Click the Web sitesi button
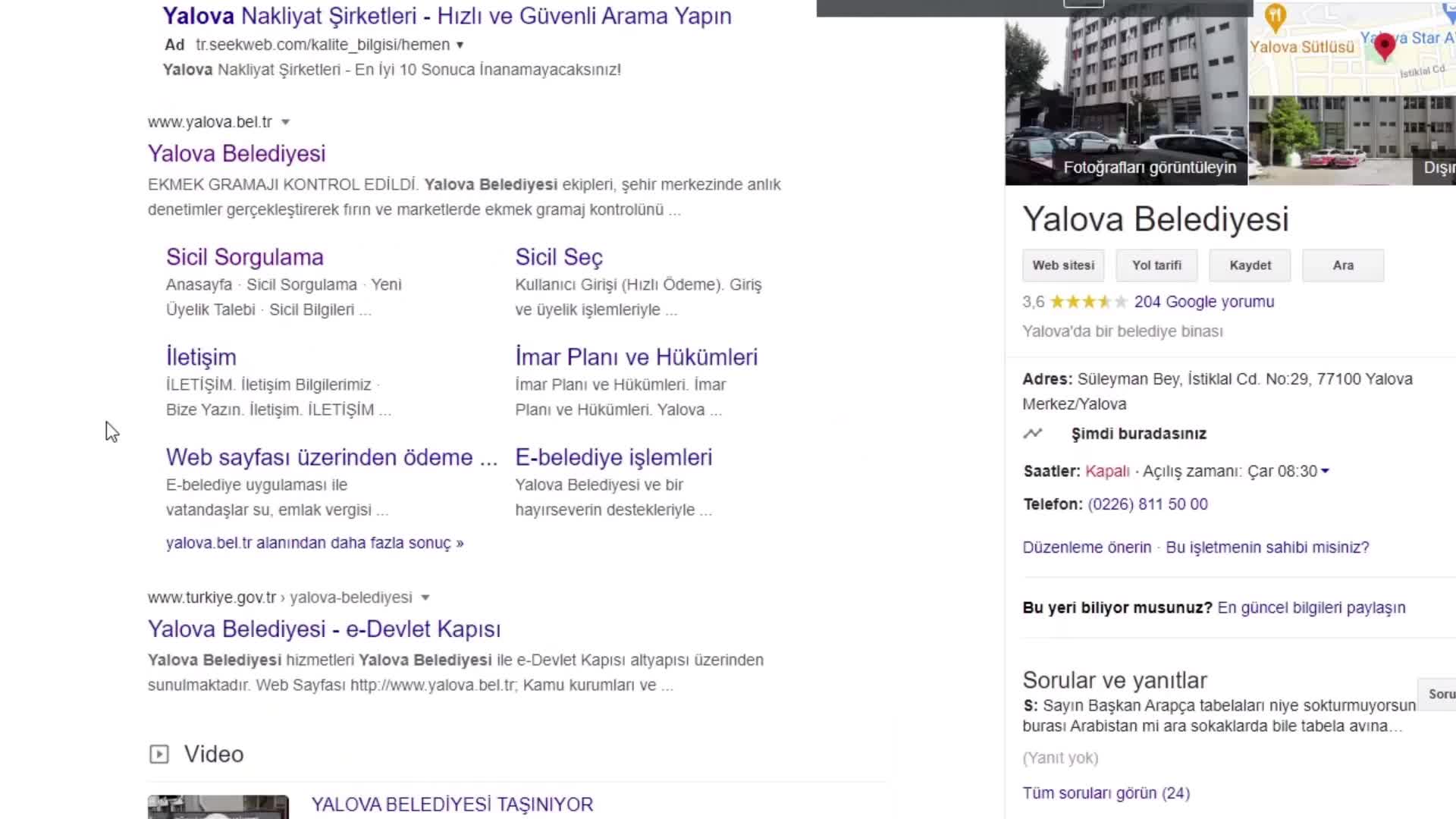 click(1063, 265)
